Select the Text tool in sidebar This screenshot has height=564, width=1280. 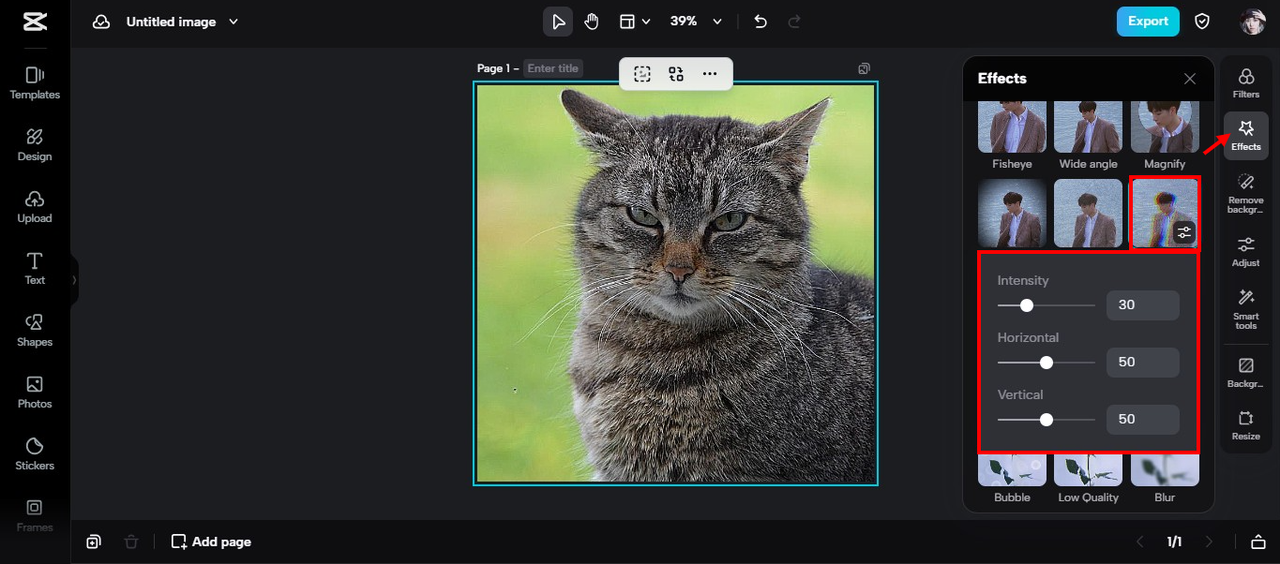[35, 268]
